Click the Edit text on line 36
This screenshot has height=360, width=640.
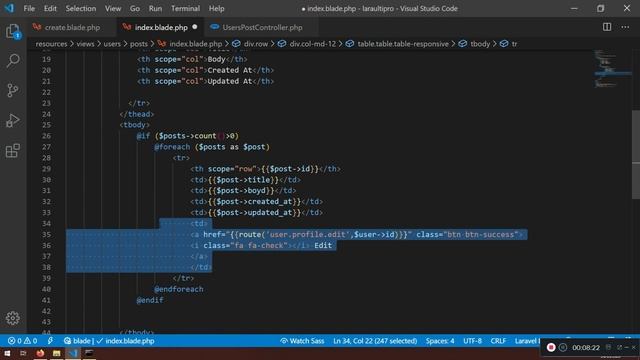click(x=323, y=245)
